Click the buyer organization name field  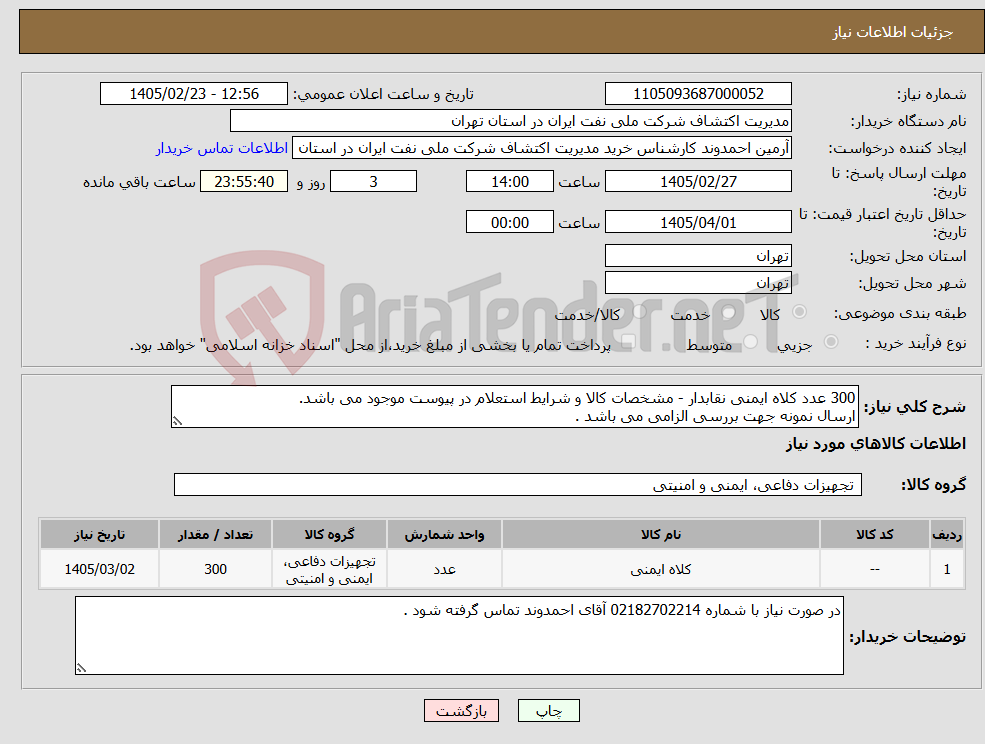click(511, 121)
